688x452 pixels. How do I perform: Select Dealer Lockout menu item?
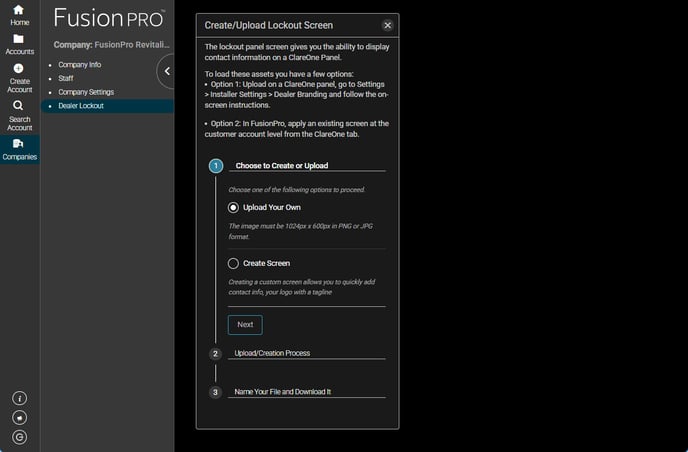point(107,106)
